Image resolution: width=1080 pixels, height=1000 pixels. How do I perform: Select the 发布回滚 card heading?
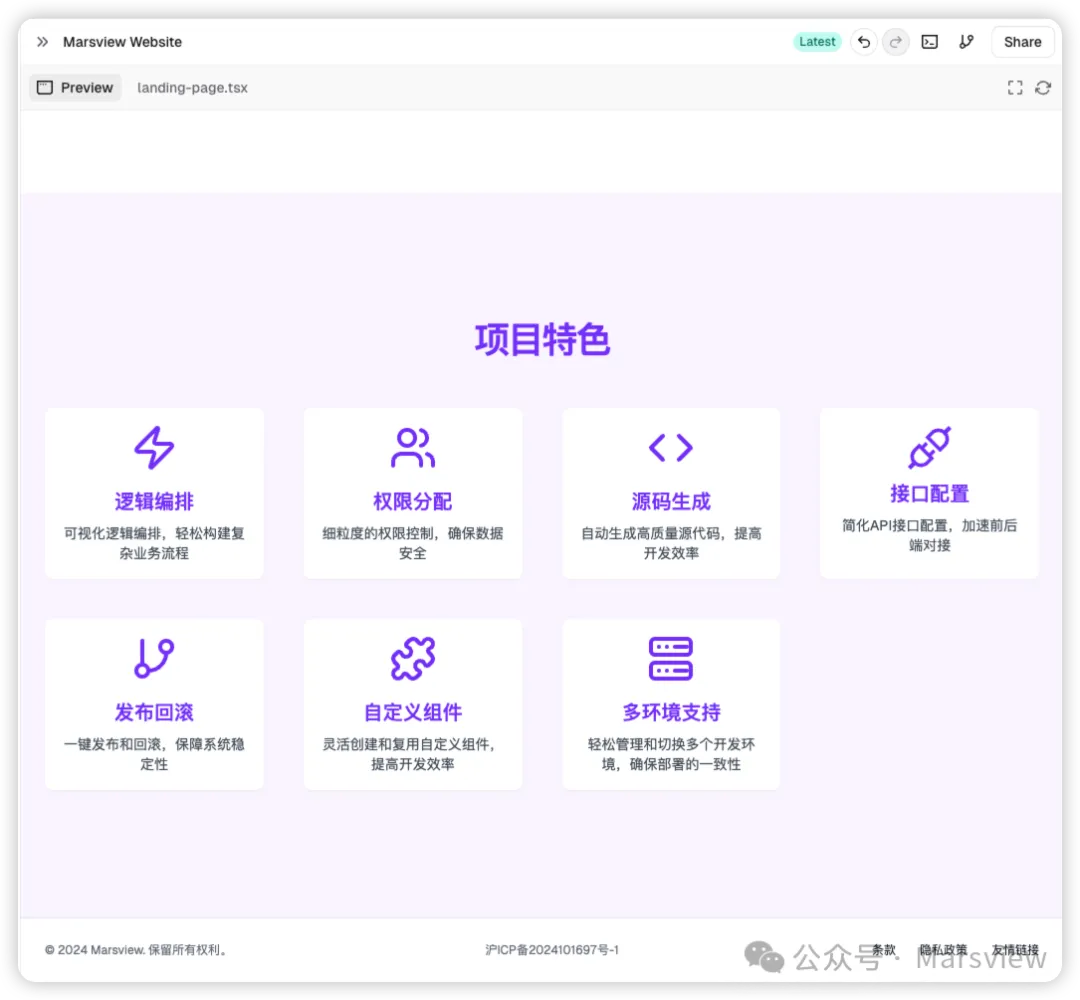pyautogui.click(x=154, y=712)
